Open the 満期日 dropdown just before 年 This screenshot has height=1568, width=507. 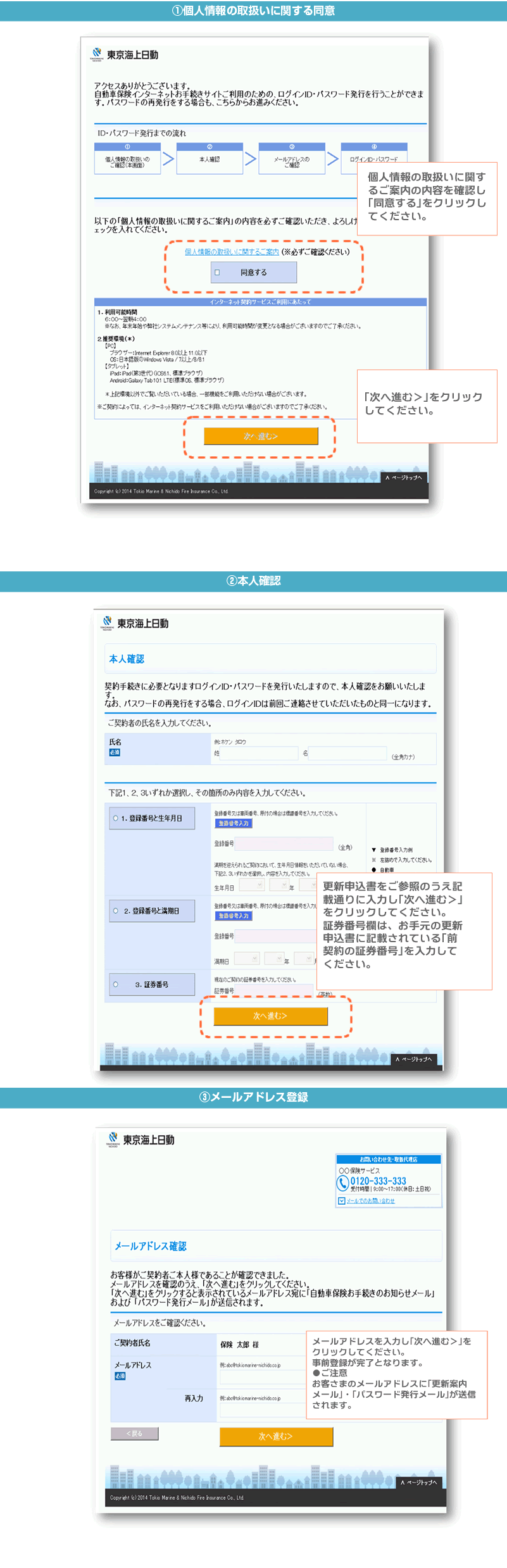273,959
